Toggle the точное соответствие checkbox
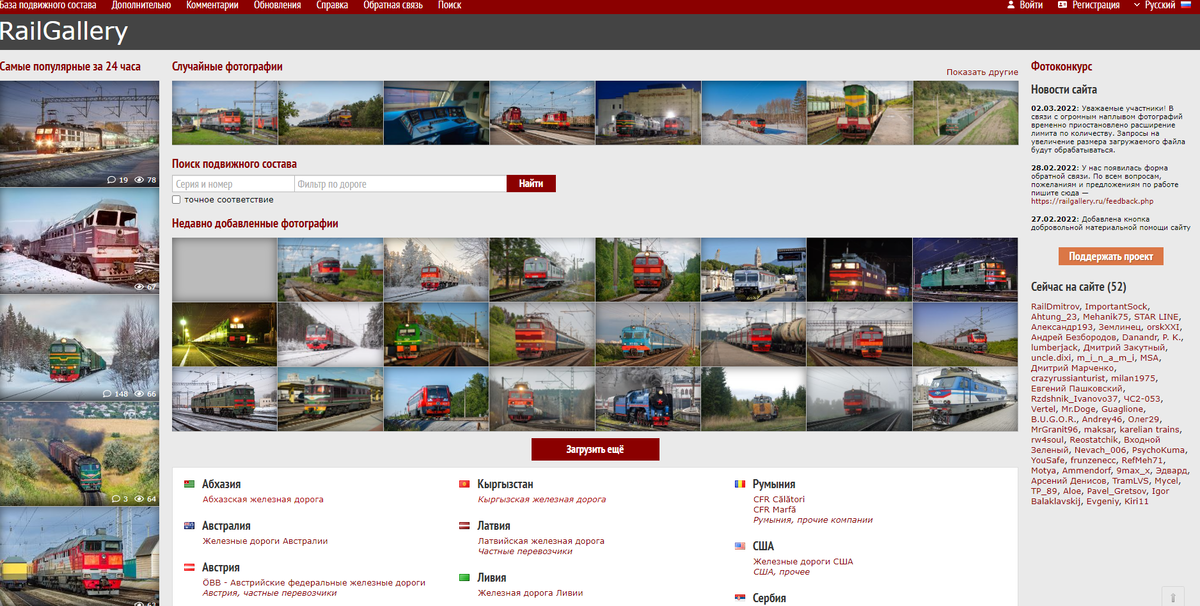 (176, 200)
